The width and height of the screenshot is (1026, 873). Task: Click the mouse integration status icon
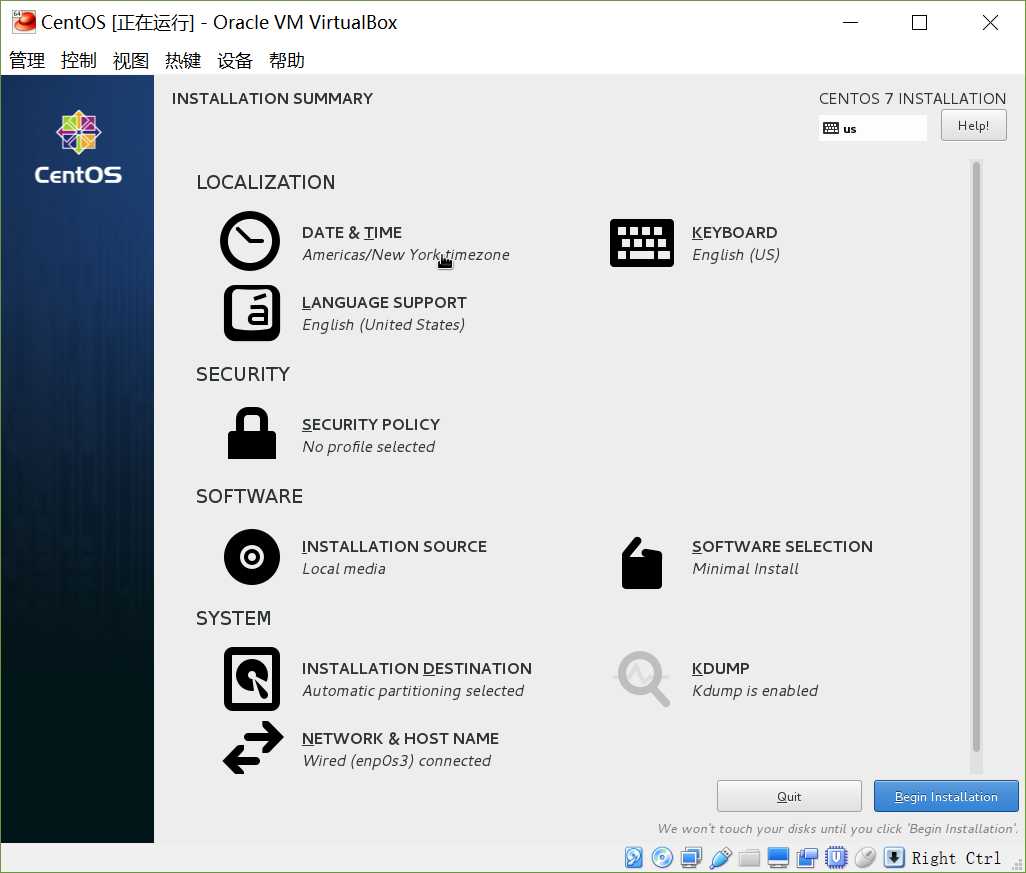click(865, 857)
